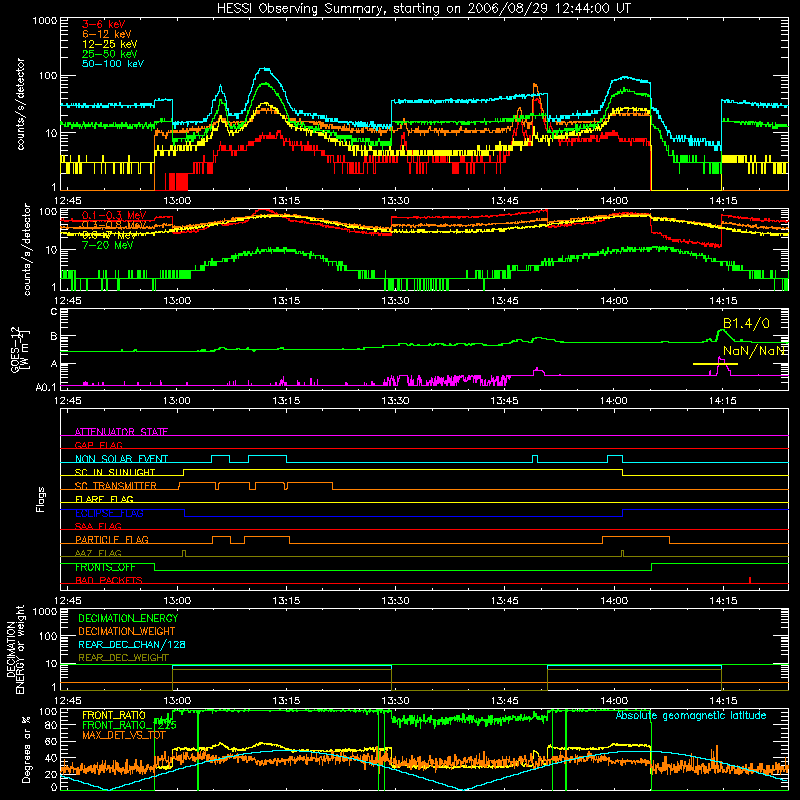Click the DECIMATION_ENERGY legend label
The width and height of the screenshot is (800, 800).
coord(128,618)
